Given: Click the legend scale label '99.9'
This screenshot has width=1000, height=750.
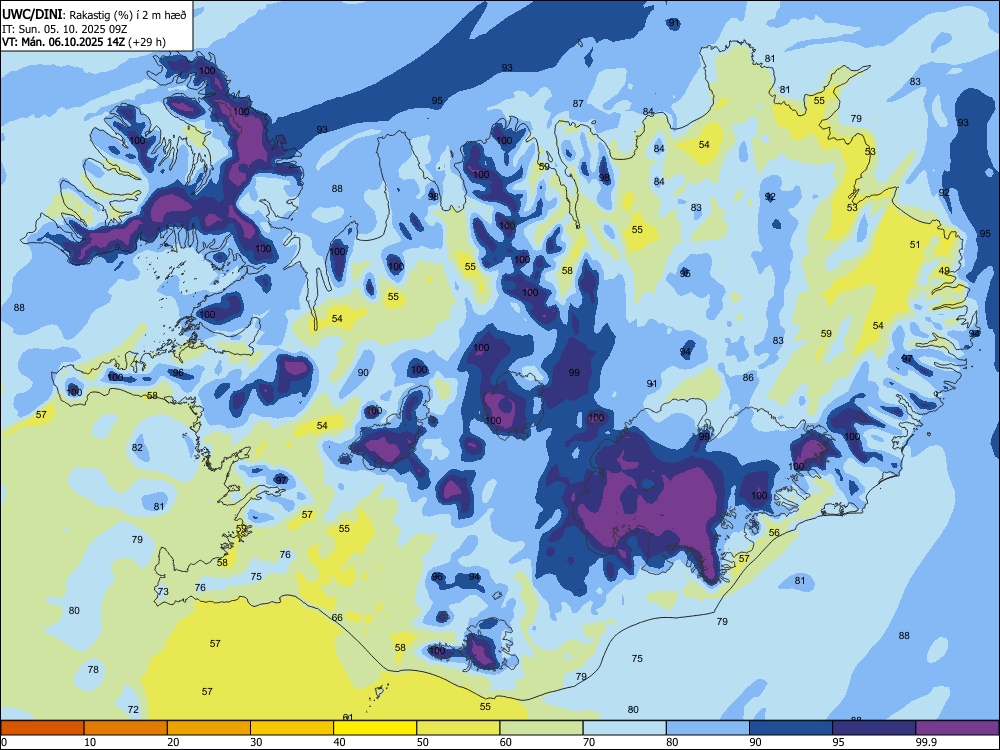Looking at the screenshot, I should point(926,742).
